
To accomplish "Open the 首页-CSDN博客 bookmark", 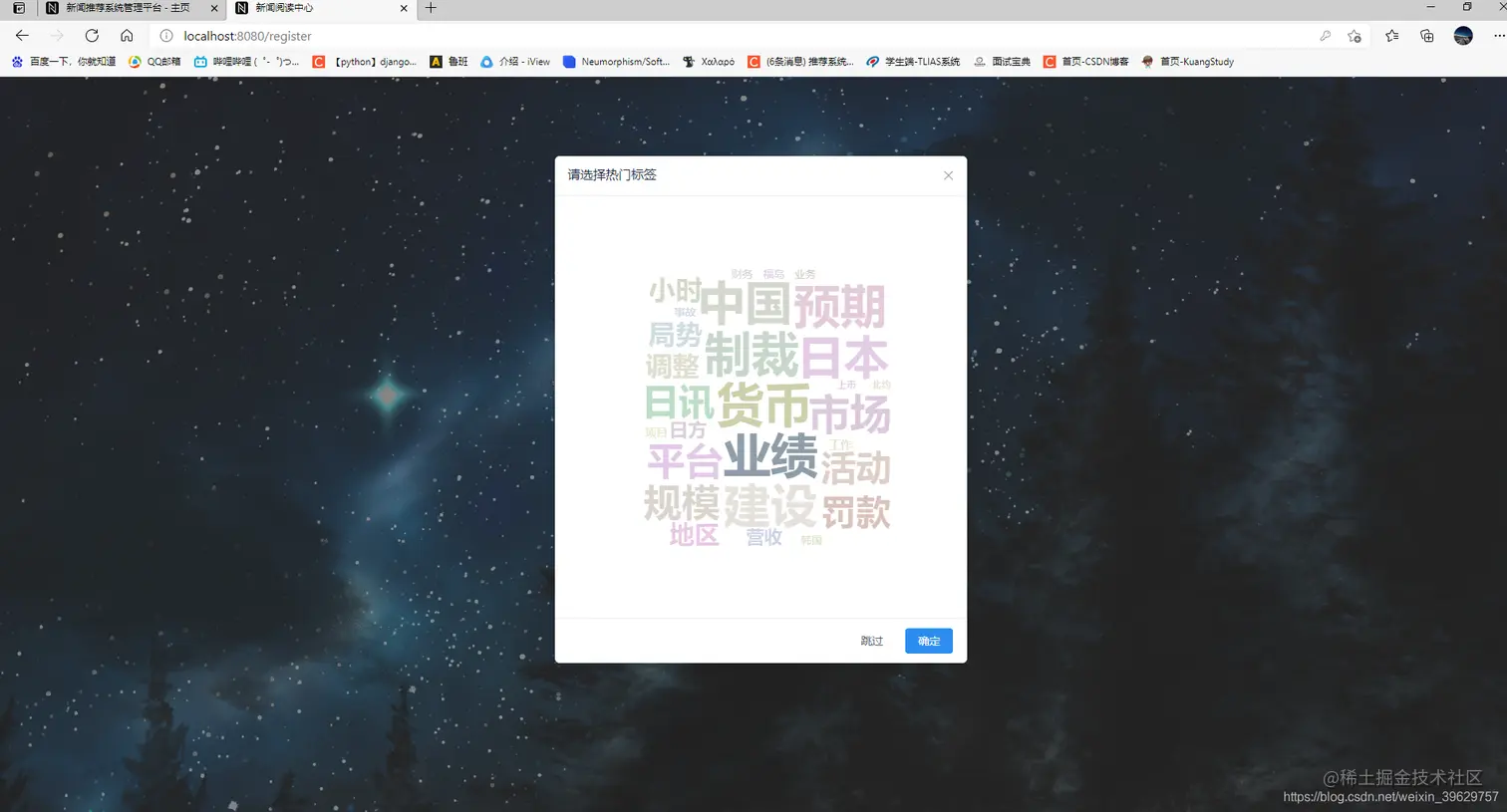I will 1085,61.
